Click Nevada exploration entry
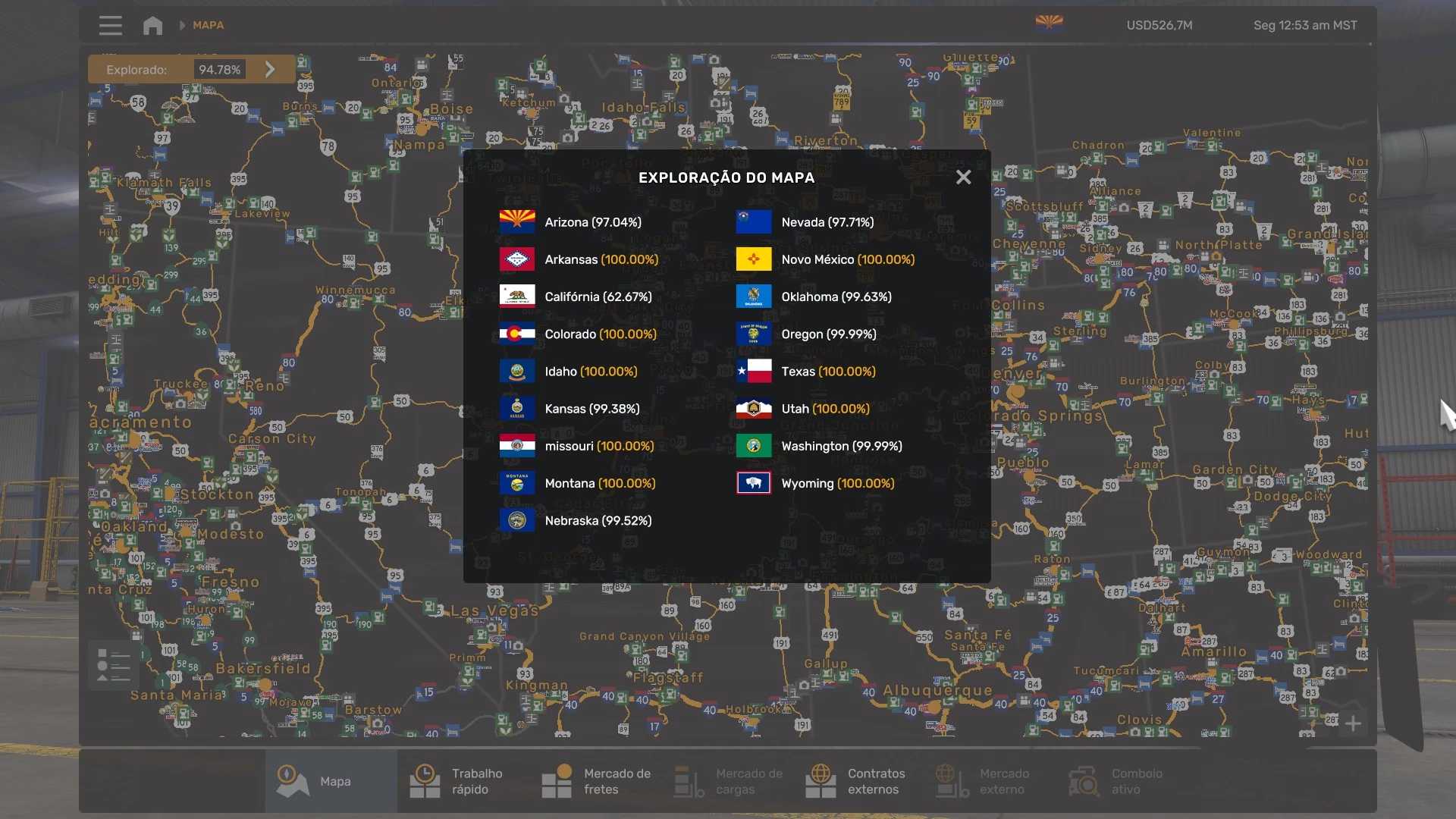The height and width of the screenshot is (819, 1456). click(x=827, y=222)
